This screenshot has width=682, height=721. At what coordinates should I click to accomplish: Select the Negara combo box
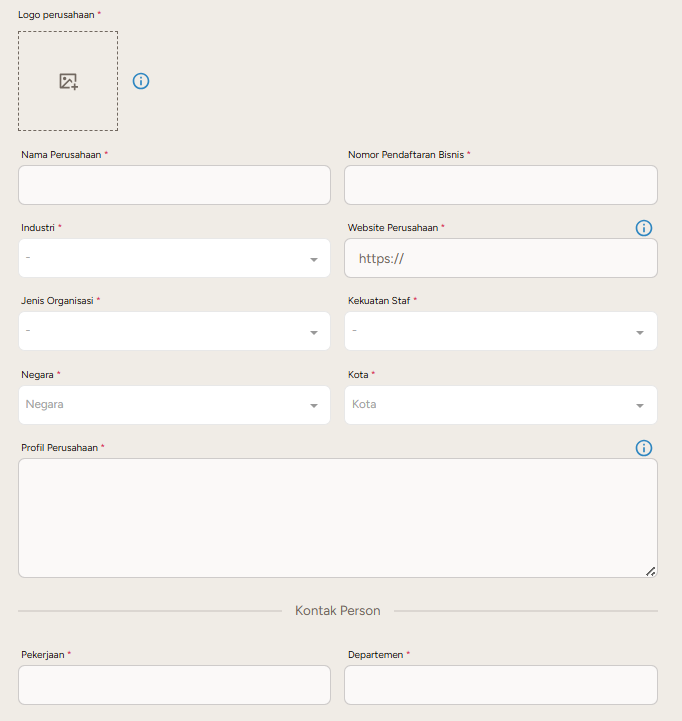tap(174, 405)
